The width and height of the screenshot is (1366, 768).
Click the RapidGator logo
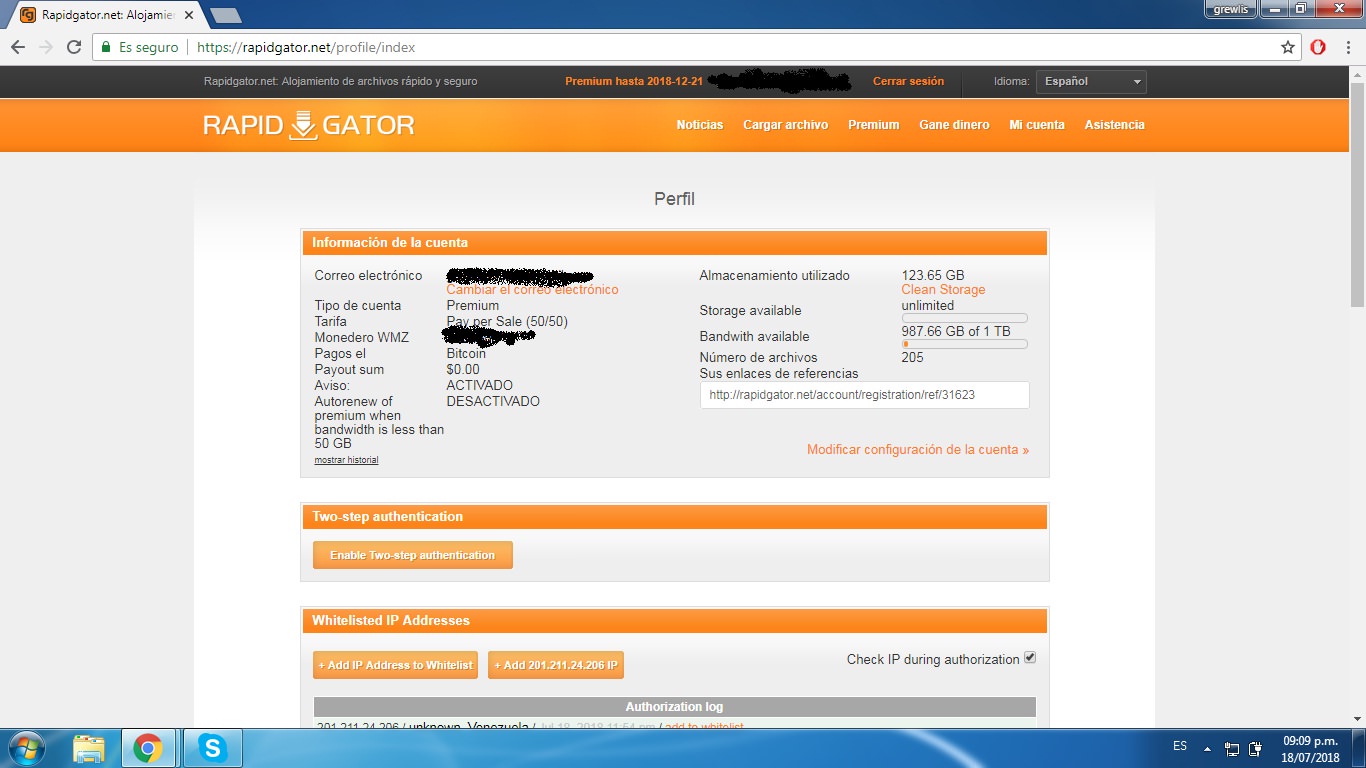click(x=308, y=125)
